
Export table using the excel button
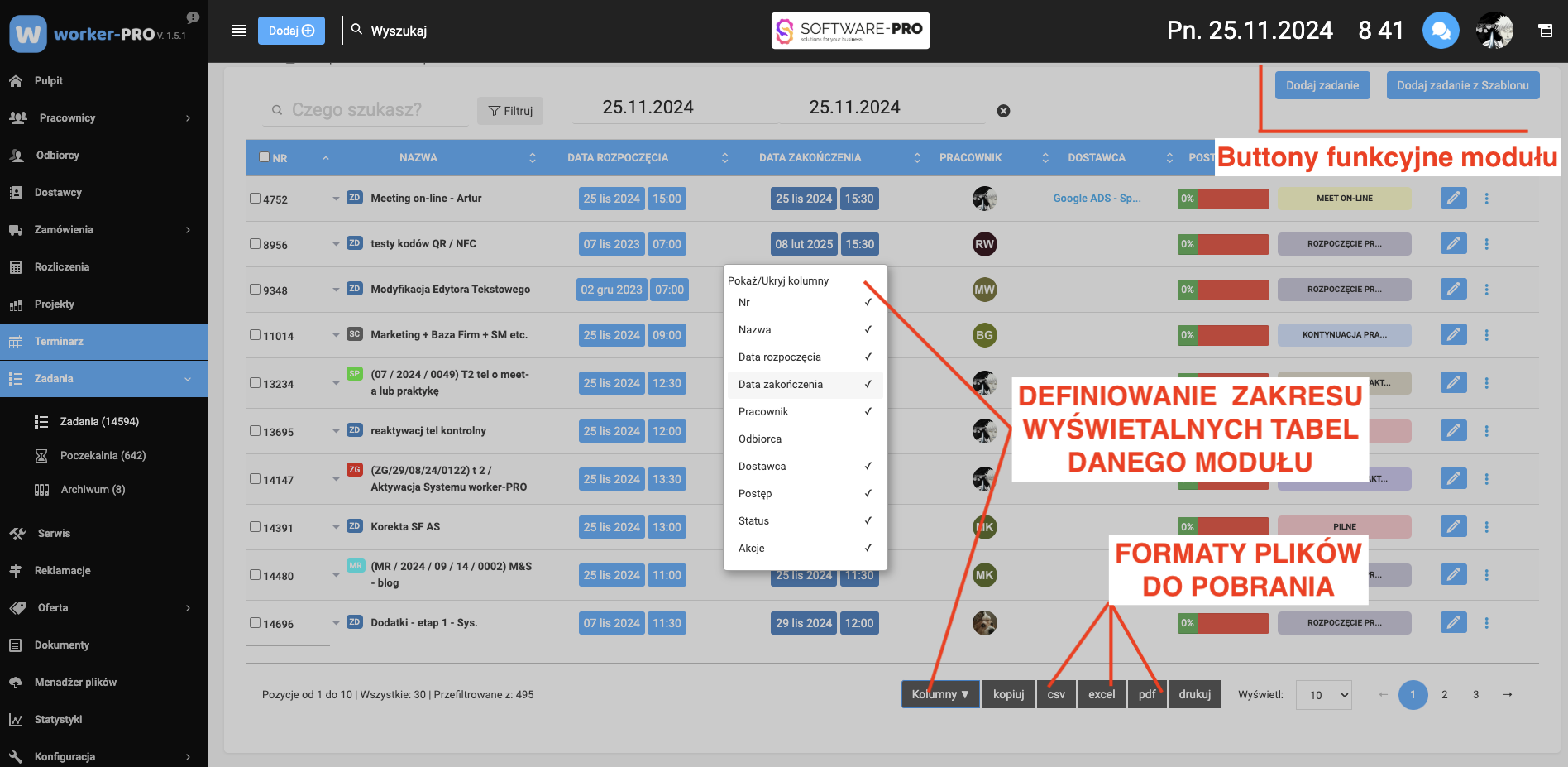pos(1101,694)
